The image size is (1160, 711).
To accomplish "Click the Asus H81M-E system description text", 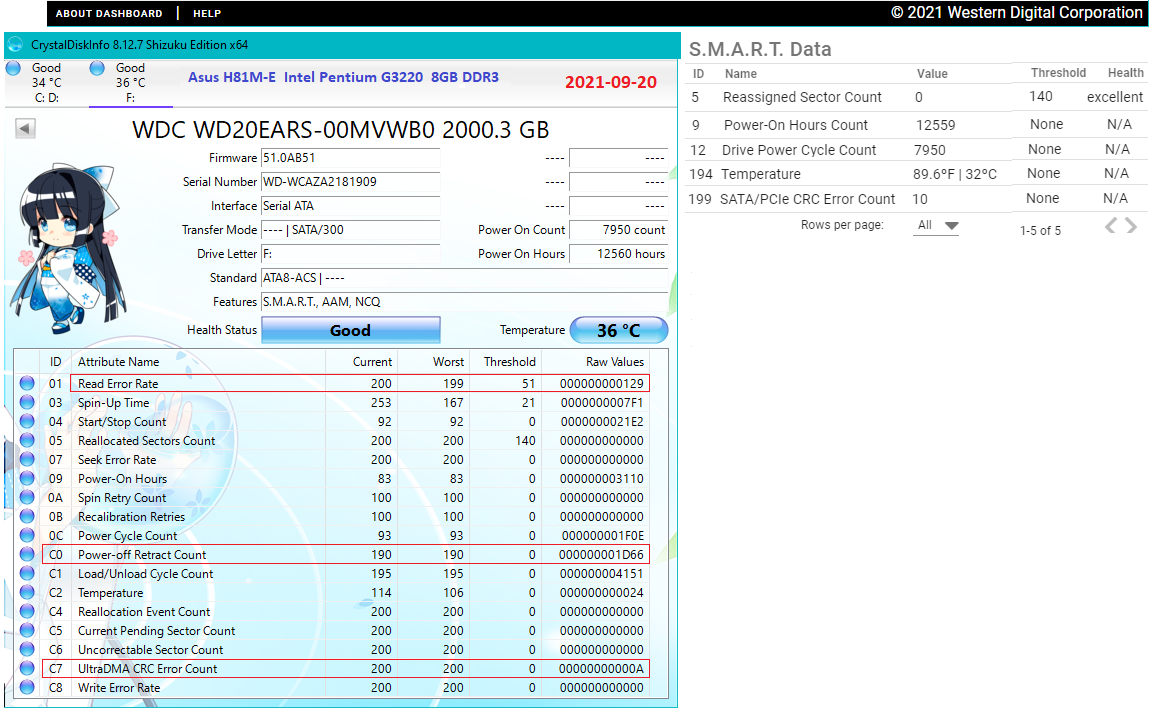I will (343, 77).
